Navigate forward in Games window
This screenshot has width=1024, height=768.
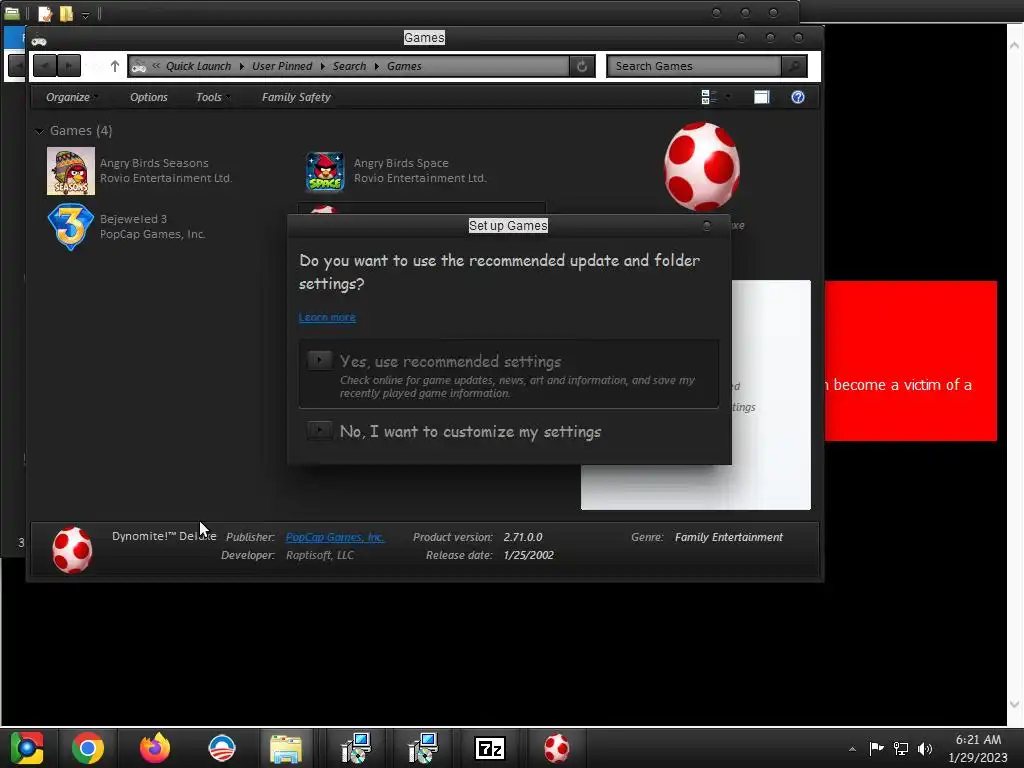coord(69,66)
